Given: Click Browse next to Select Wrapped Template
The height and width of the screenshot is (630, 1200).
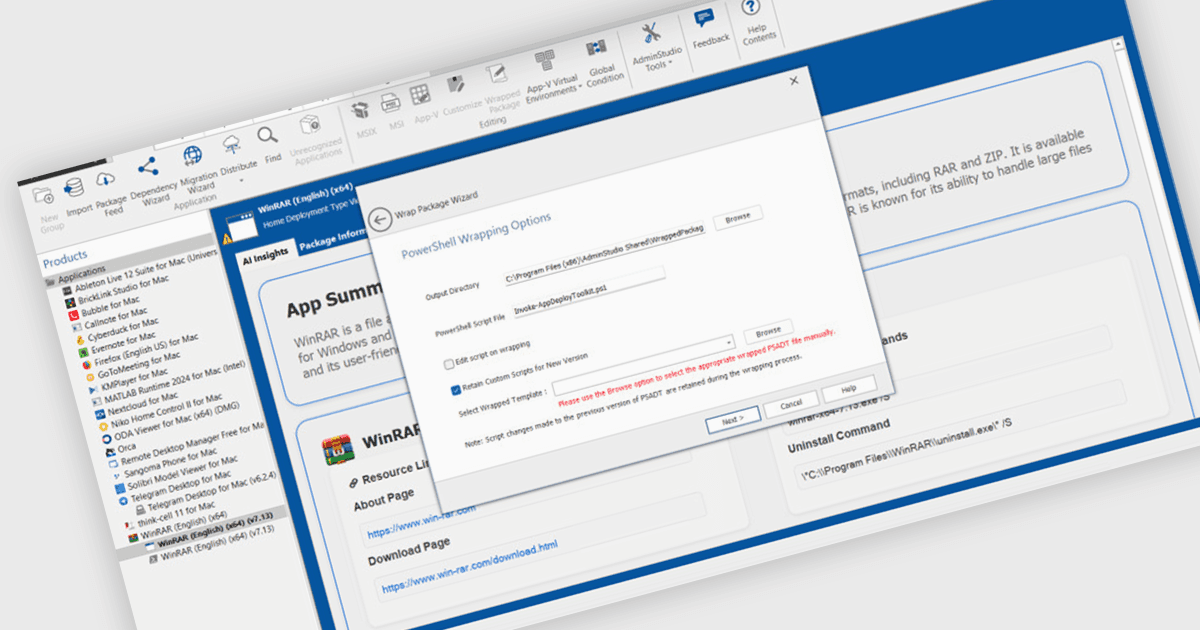Looking at the screenshot, I should pos(768,330).
